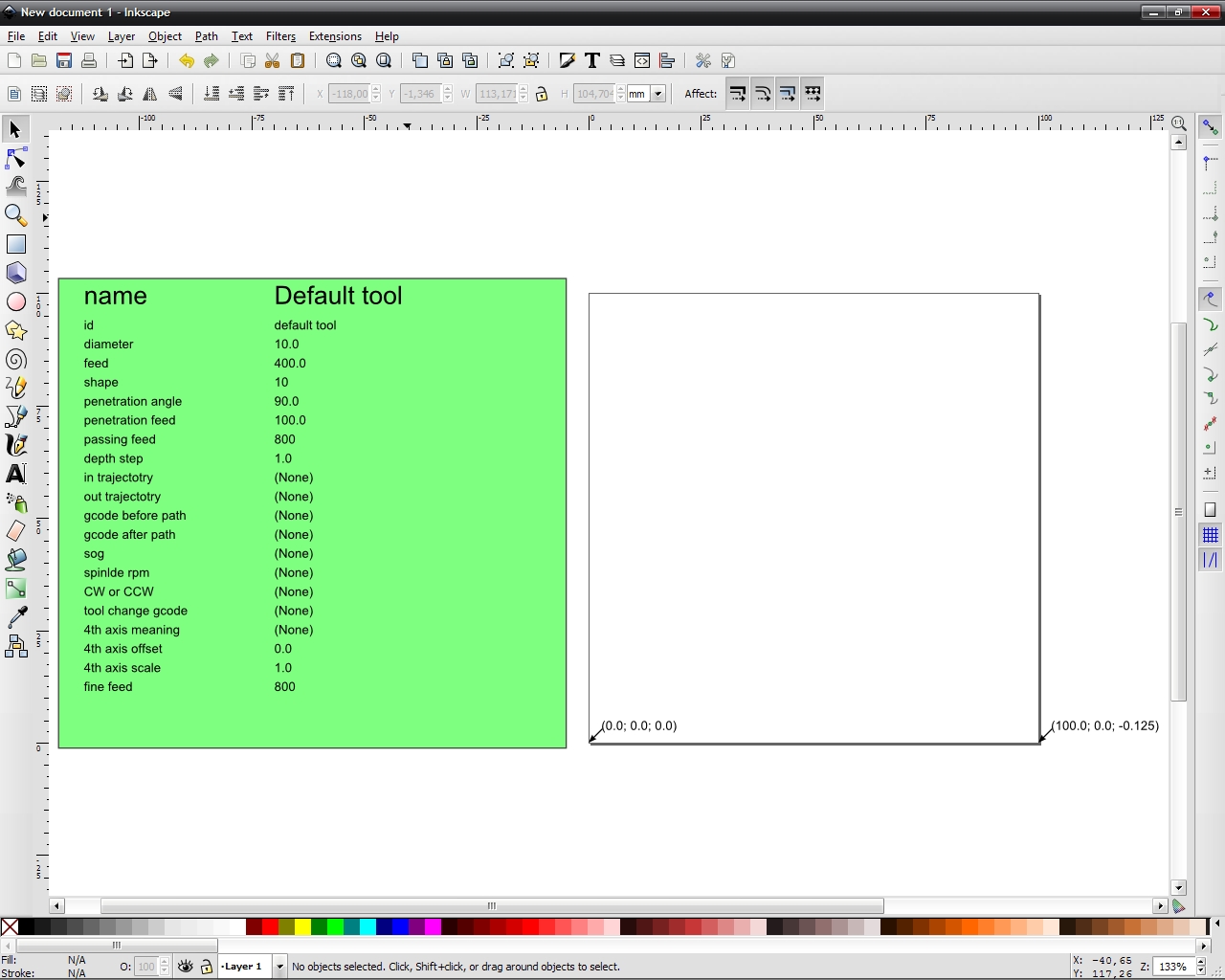Select the Spray tool
The height and width of the screenshot is (980, 1225).
tap(15, 502)
